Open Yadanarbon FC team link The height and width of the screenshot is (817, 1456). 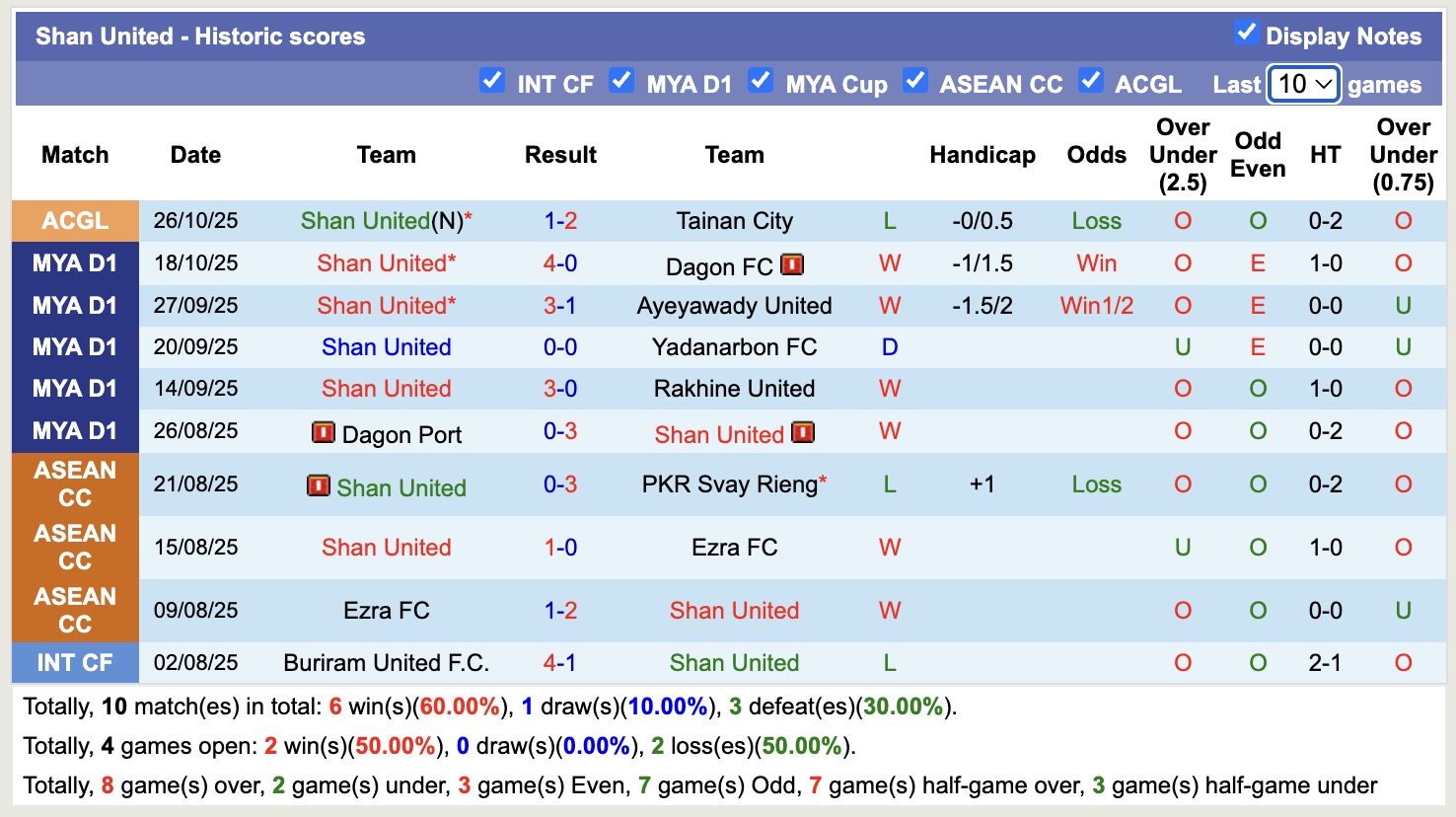734,347
